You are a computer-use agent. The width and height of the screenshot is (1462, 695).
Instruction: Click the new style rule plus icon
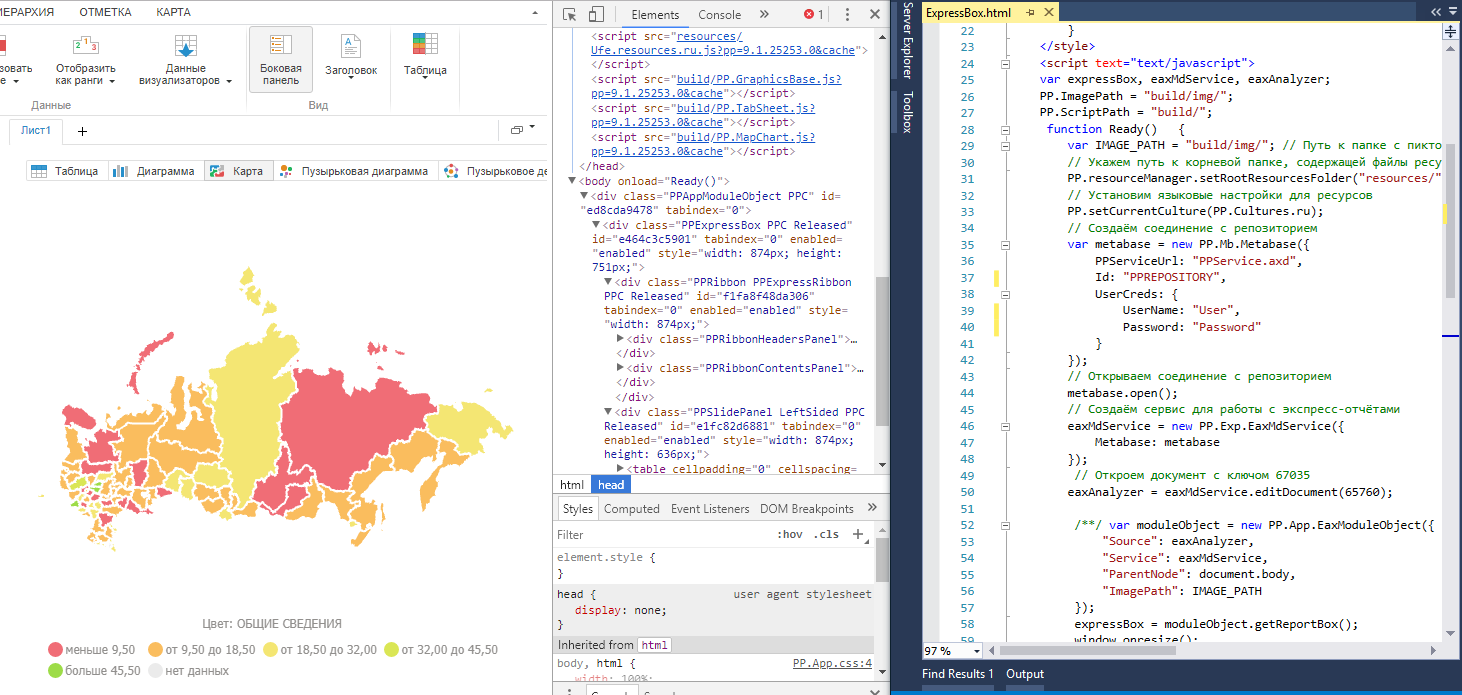pos(857,534)
